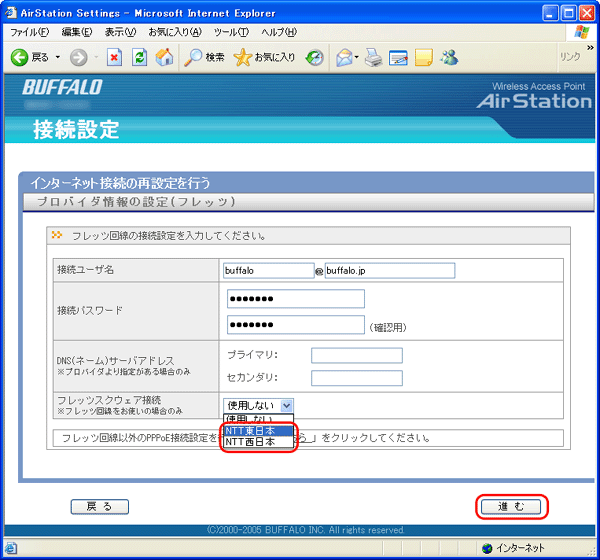Viewport: 600px width, 560px height.
Task: Click the first 接続パスワード field
Action: pos(296,299)
